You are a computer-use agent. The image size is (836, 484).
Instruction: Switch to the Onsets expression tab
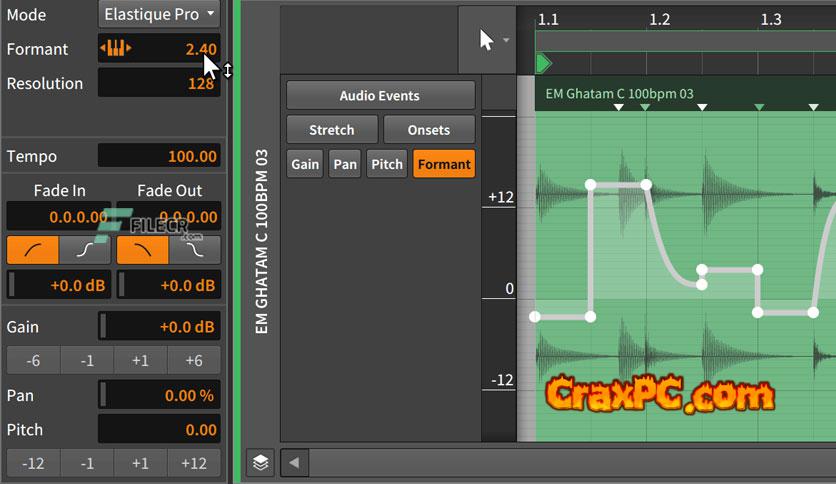(429, 130)
